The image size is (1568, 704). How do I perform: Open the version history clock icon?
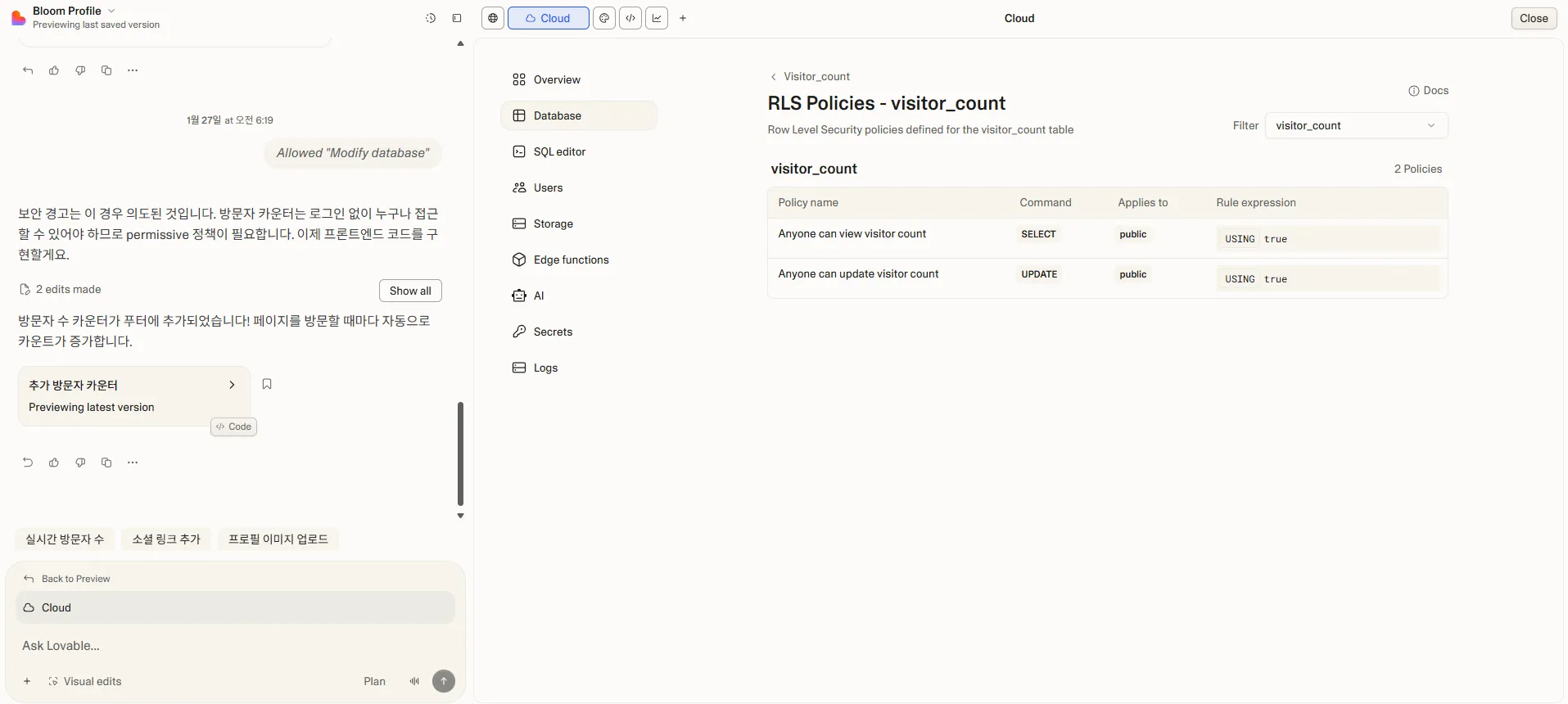click(431, 18)
